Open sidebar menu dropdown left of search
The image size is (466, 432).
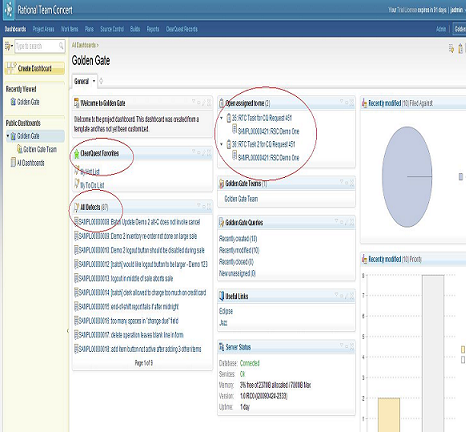coord(9,46)
